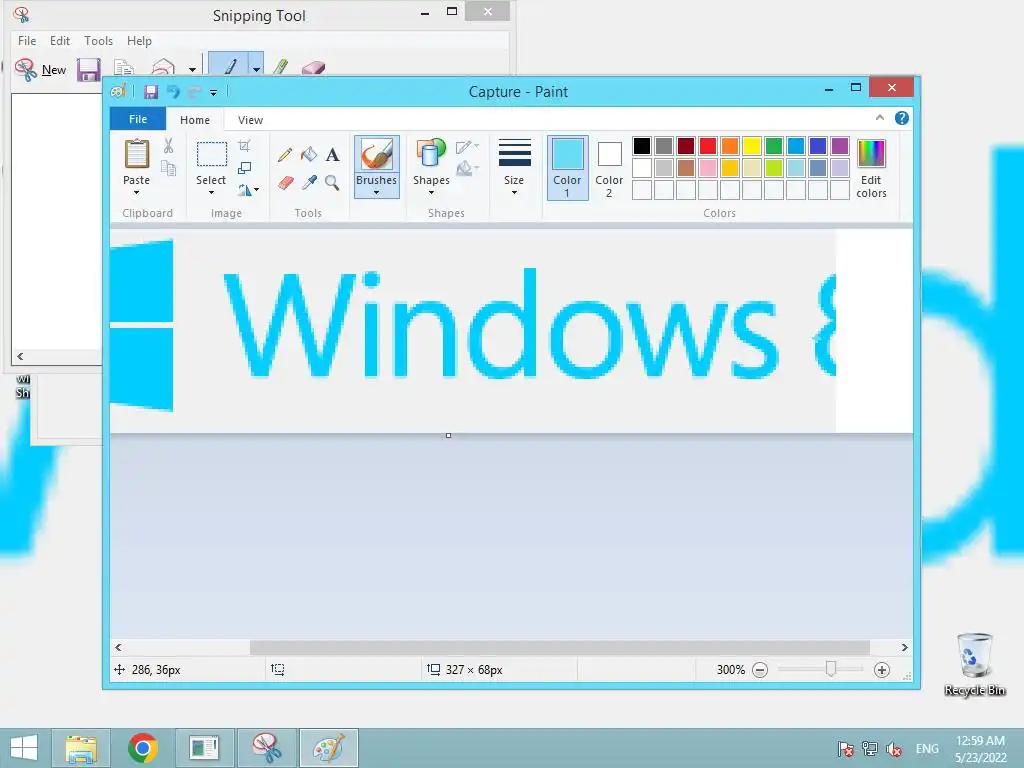Click the zoom slider handle

coord(831,669)
